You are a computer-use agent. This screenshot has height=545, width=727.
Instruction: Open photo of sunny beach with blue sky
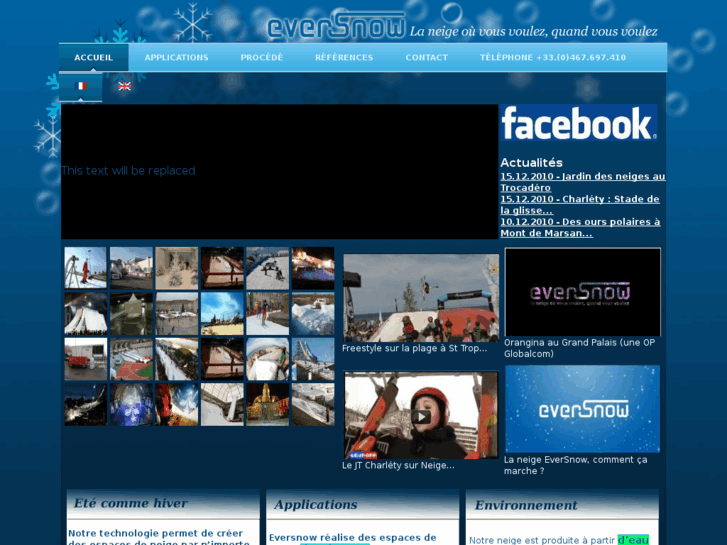tap(222, 314)
